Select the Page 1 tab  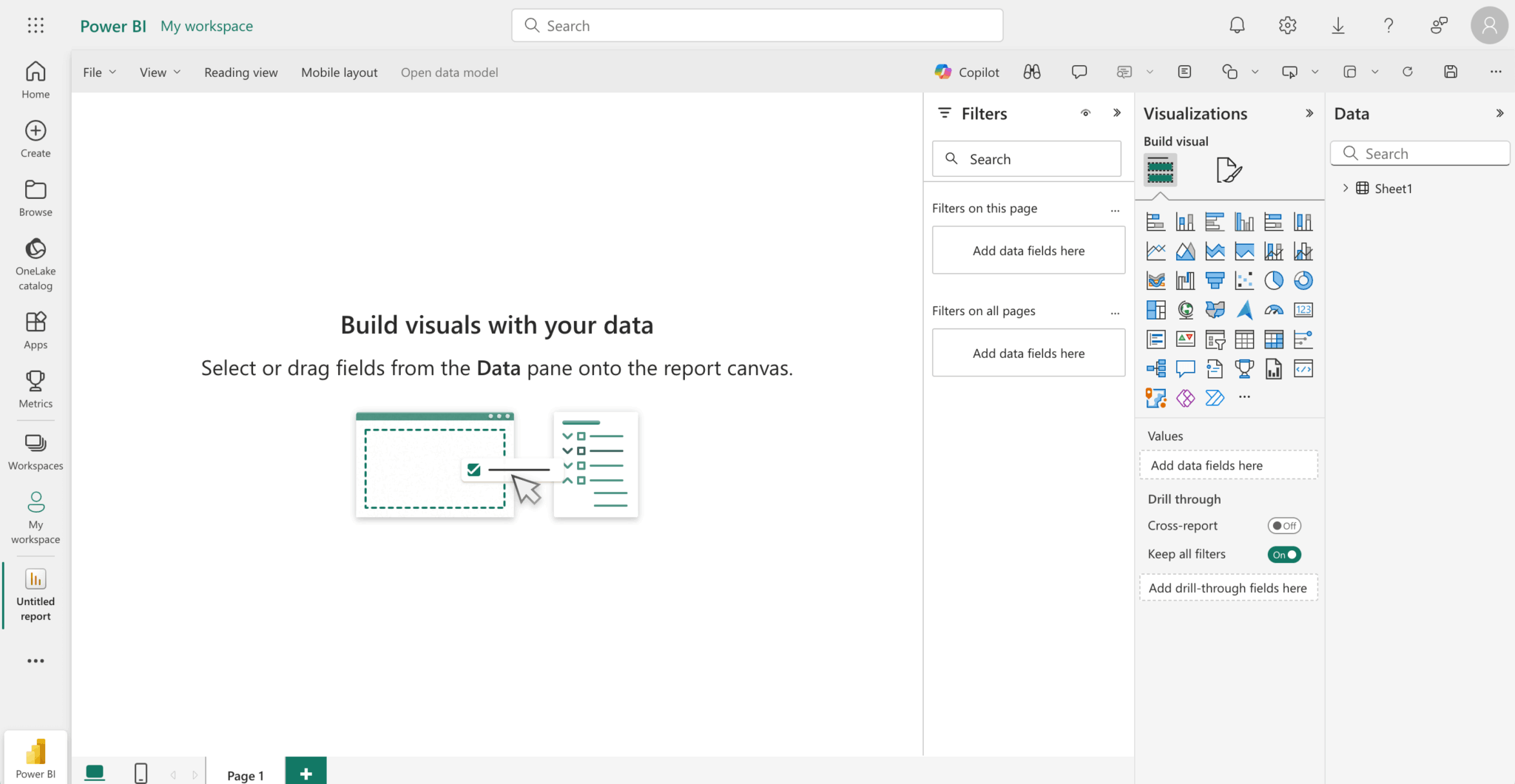coord(245,774)
